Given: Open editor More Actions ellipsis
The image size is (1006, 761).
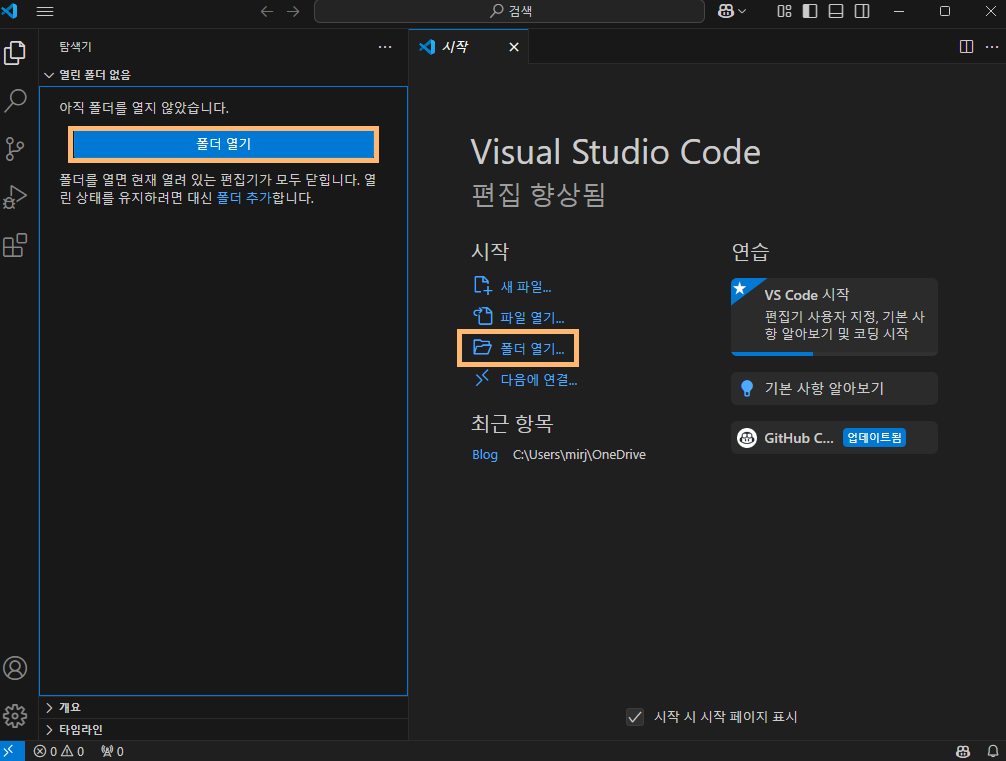Looking at the screenshot, I should [992, 47].
